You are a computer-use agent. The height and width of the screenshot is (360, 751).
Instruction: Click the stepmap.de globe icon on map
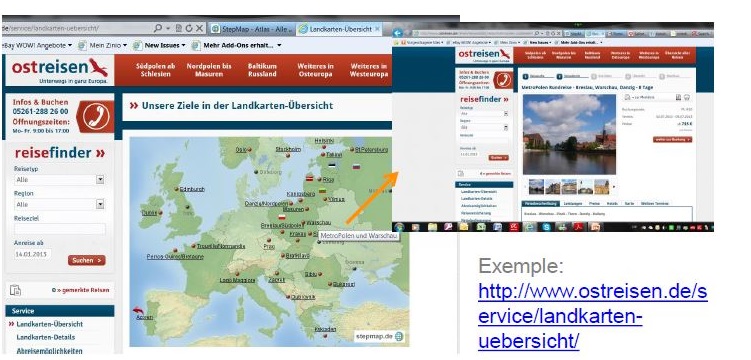click(399, 337)
